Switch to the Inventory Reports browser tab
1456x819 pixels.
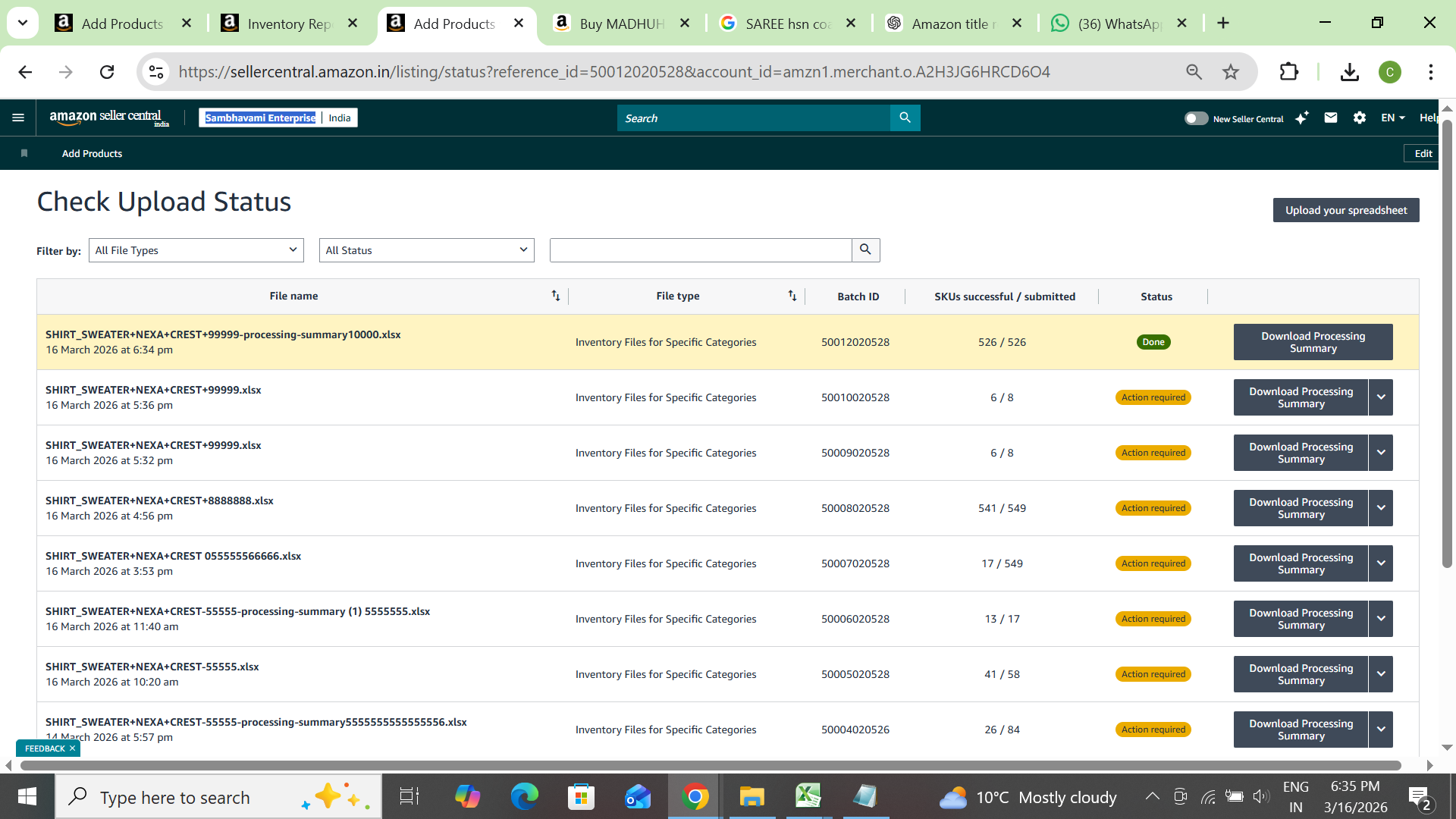point(288,24)
